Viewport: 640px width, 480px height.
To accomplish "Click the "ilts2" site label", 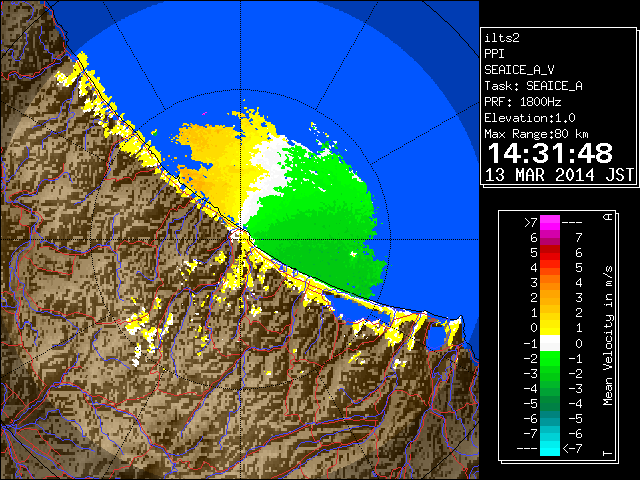I will [x=502, y=38].
